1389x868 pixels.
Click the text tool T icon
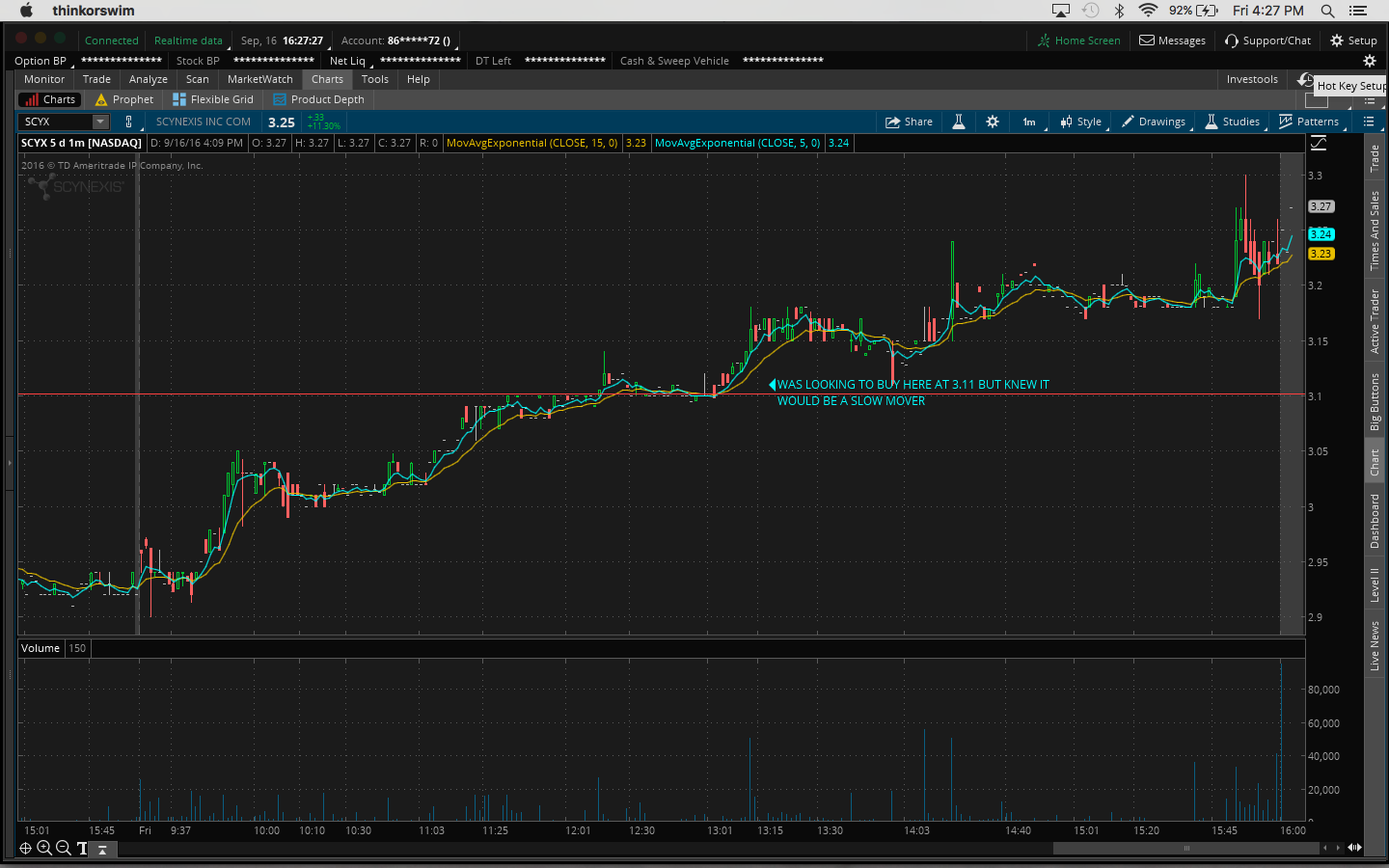82,848
